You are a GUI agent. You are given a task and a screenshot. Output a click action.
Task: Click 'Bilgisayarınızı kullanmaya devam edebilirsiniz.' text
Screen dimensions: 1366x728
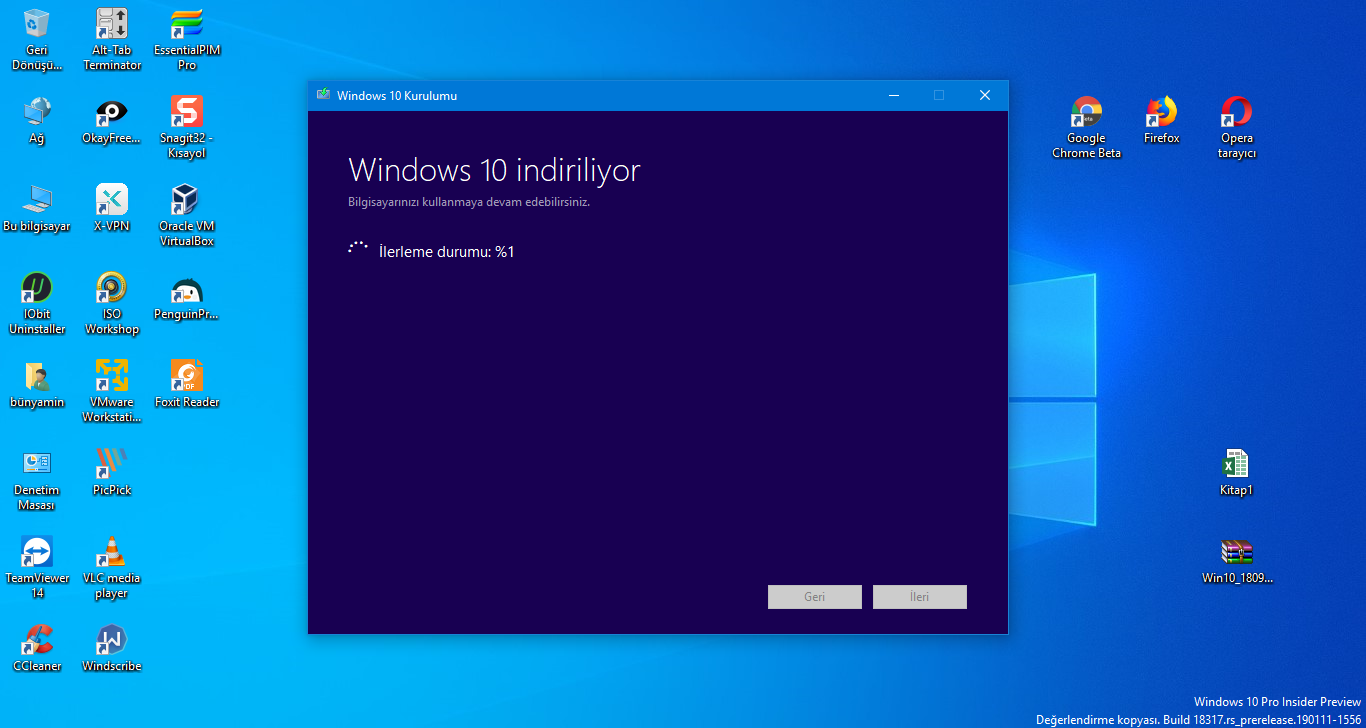point(469,202)
